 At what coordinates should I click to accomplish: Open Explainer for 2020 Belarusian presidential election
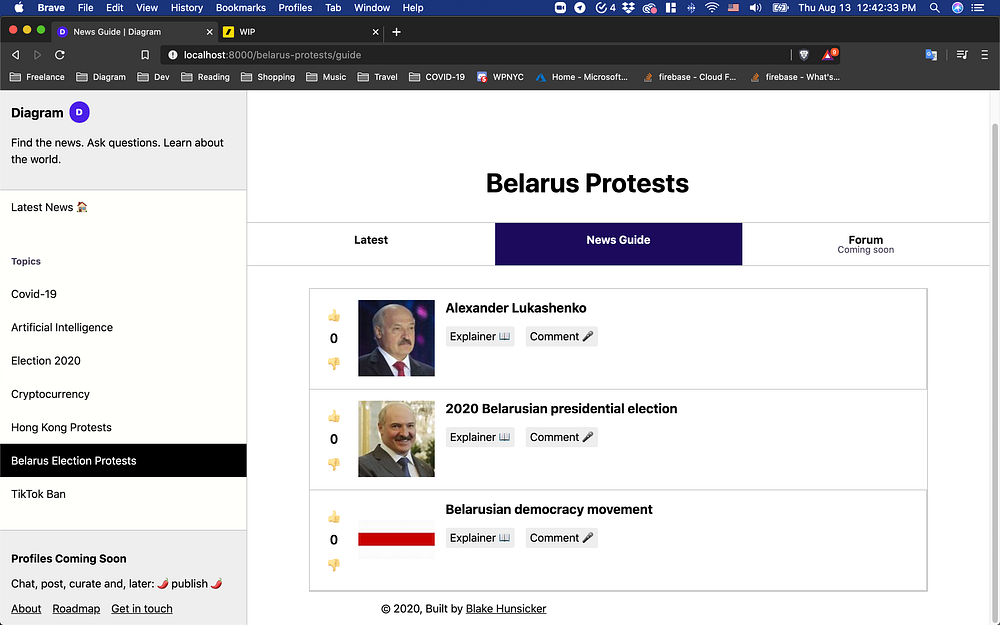[x=480, y=437]
